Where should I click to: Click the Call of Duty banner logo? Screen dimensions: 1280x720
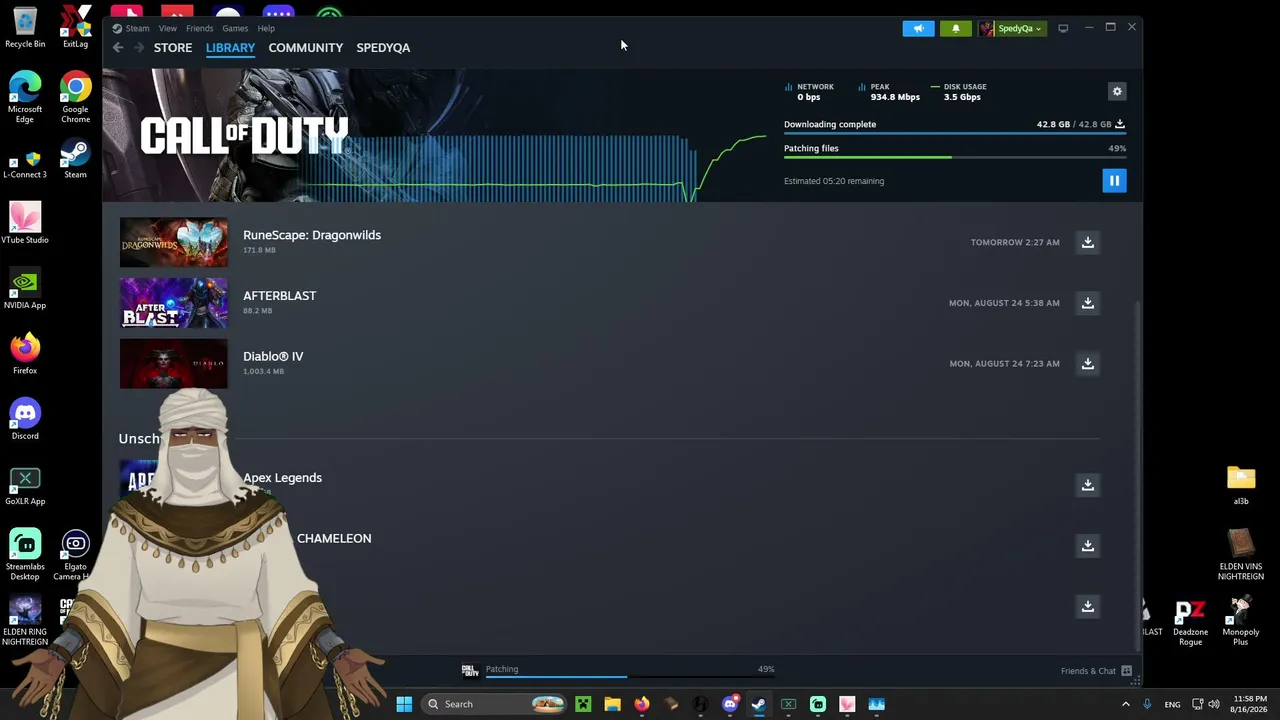(x=244, y=135)
